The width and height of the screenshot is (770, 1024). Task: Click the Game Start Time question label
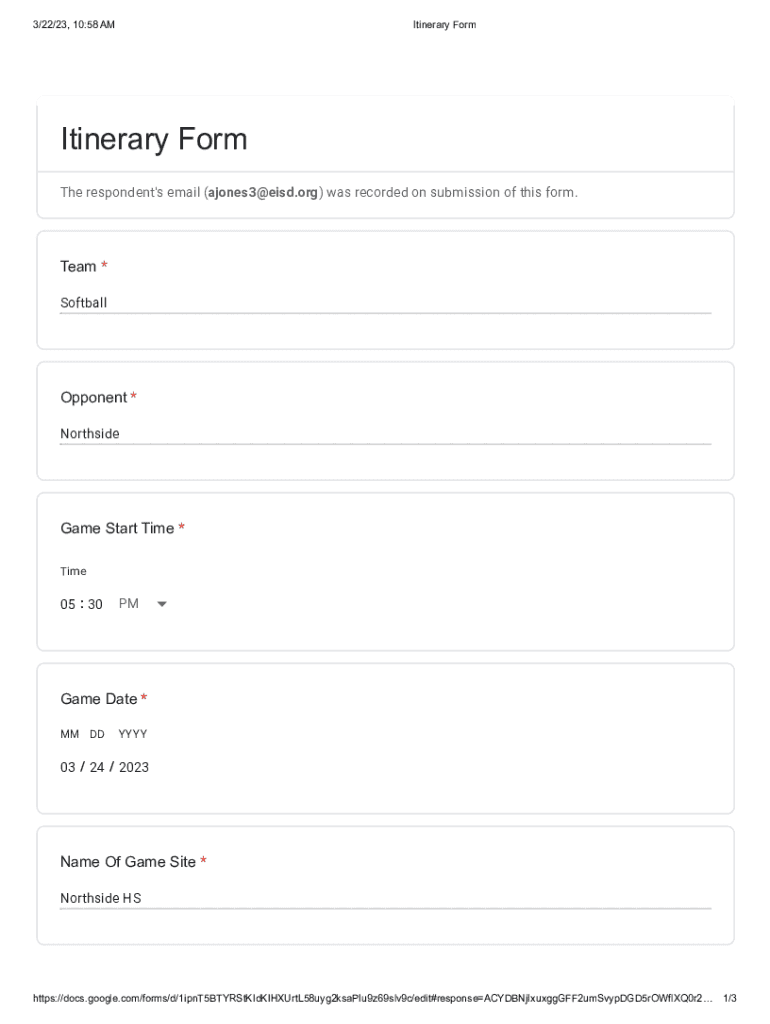pos(117,528)
